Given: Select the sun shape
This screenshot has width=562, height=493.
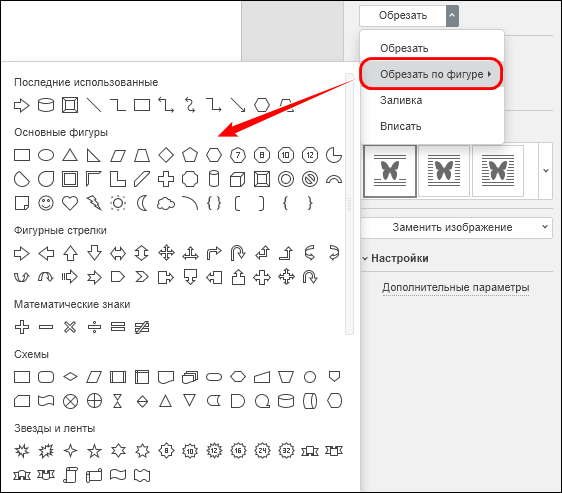Looking at the screenshot, I should 118,203.
